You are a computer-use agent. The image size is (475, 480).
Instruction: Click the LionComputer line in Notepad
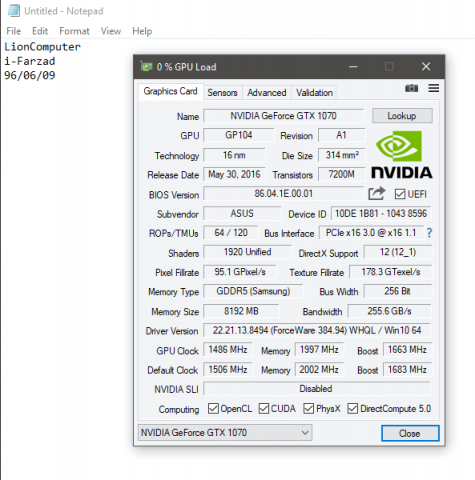(42, 47)
